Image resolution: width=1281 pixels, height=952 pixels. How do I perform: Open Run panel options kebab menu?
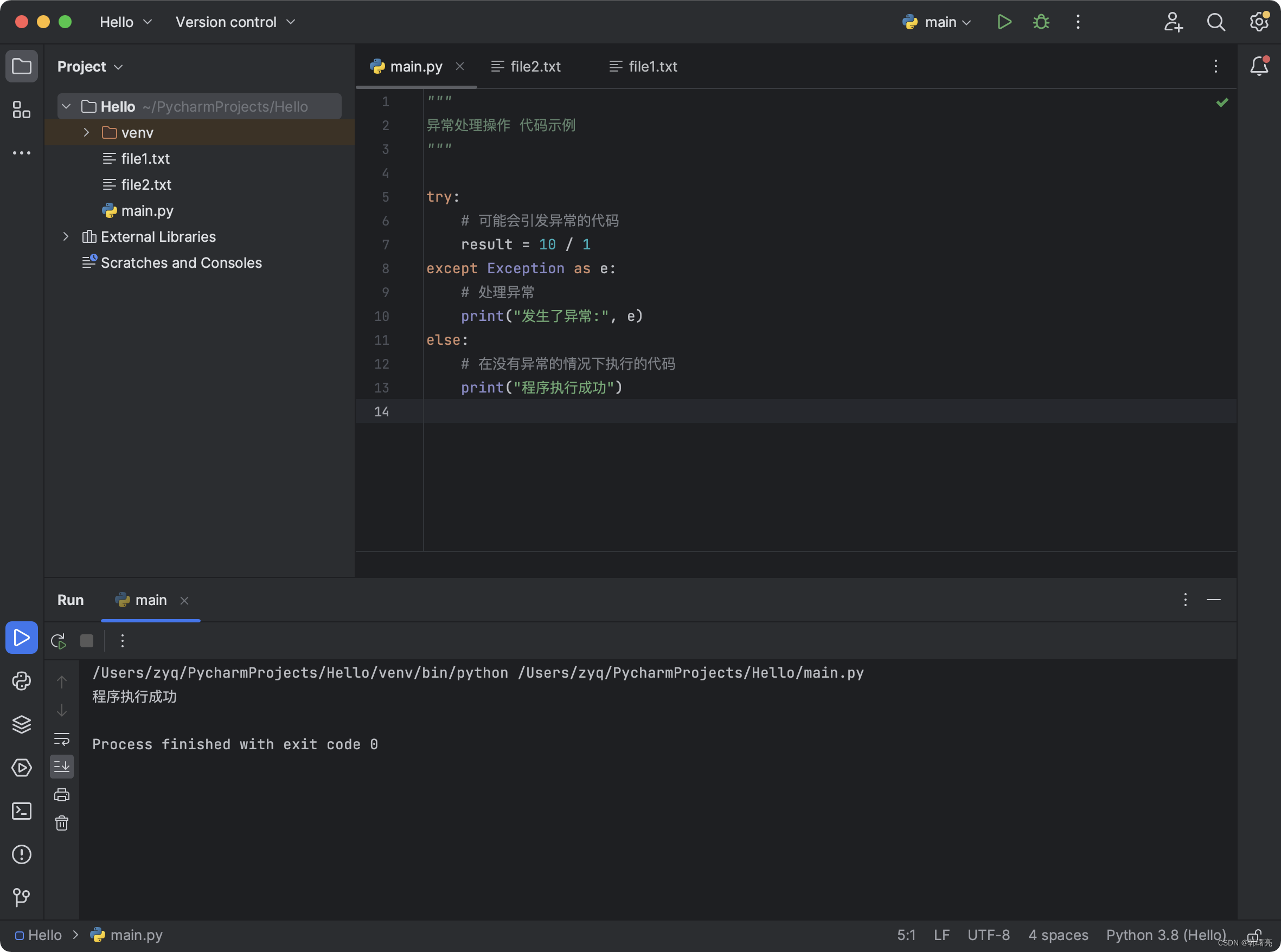click(1184, 600)
